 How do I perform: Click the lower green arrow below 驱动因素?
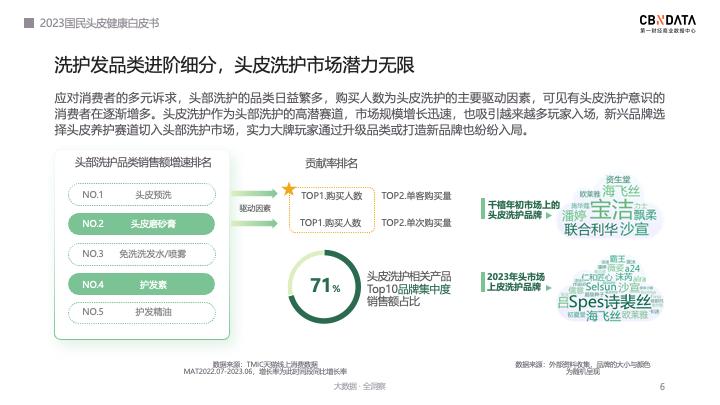pyautogui.click(x=254, y=224)
